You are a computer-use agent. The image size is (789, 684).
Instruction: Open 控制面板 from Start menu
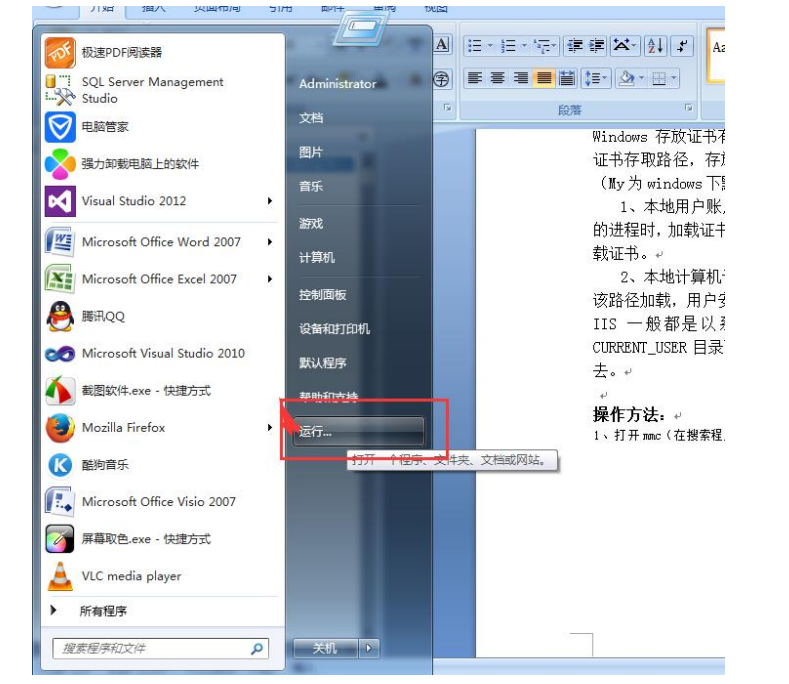[322, 295]
